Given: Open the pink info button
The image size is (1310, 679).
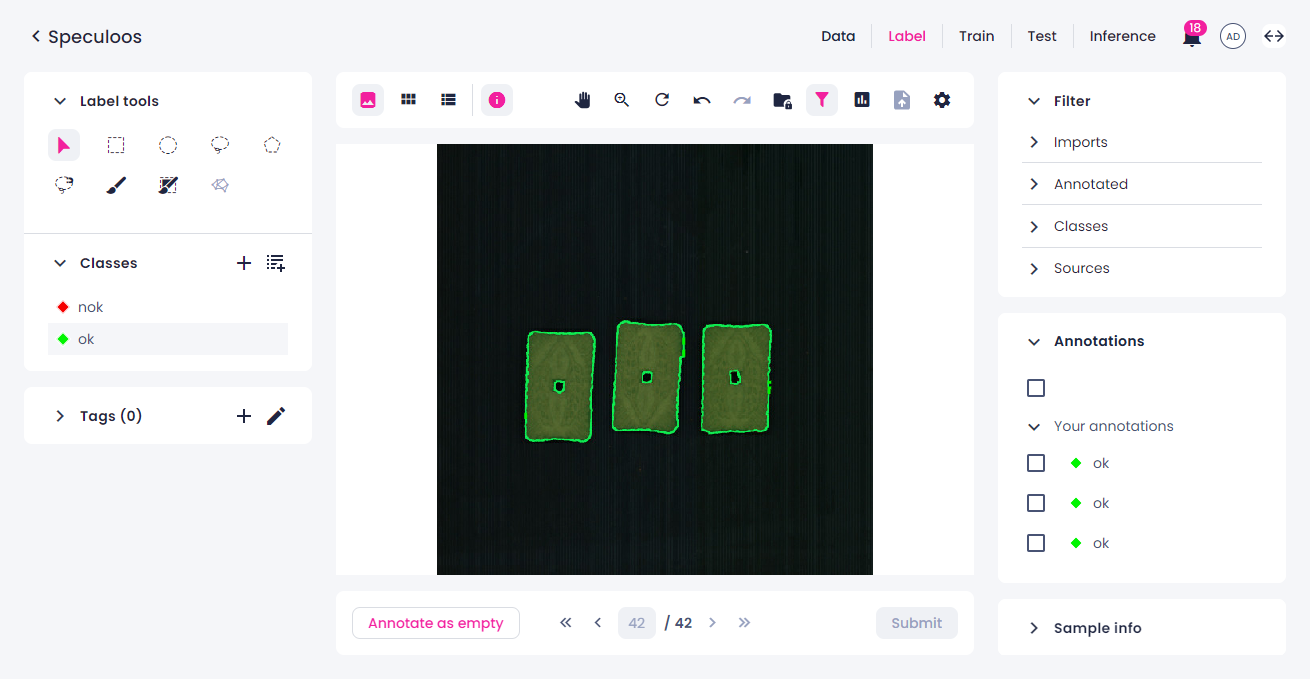Looking at the screenshot, I should [x=497, y=100].
